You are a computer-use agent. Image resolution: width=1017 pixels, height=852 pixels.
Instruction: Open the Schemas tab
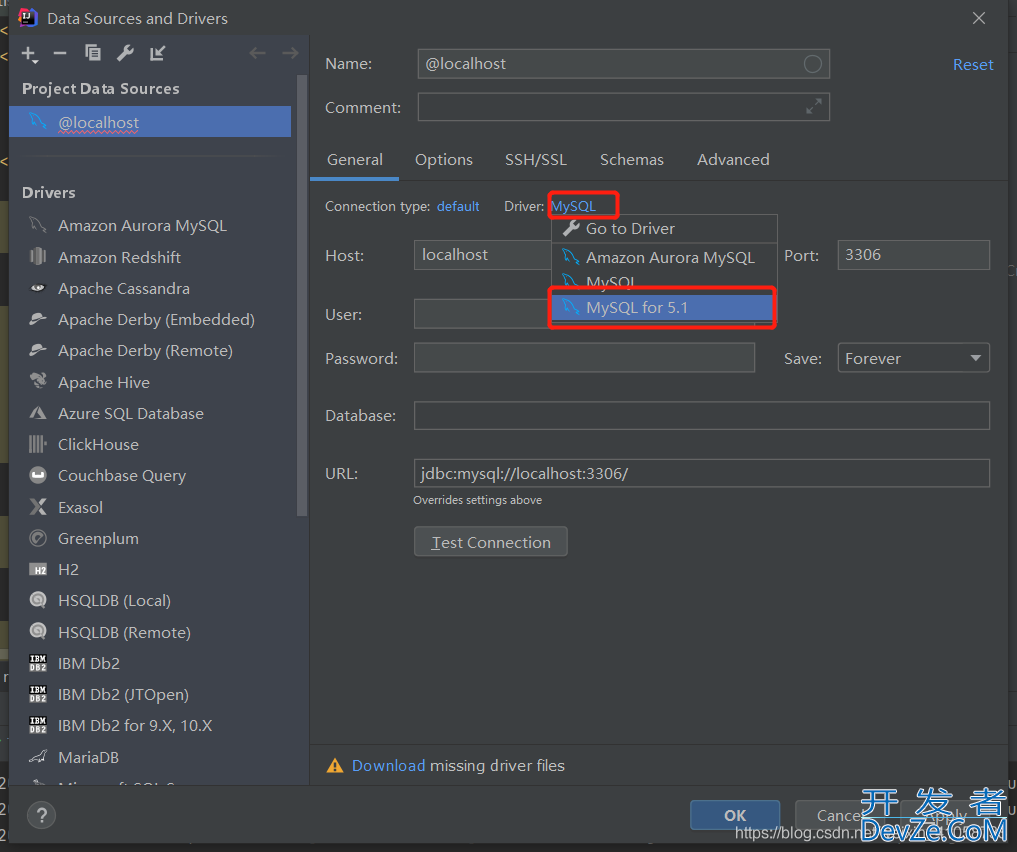632,160
